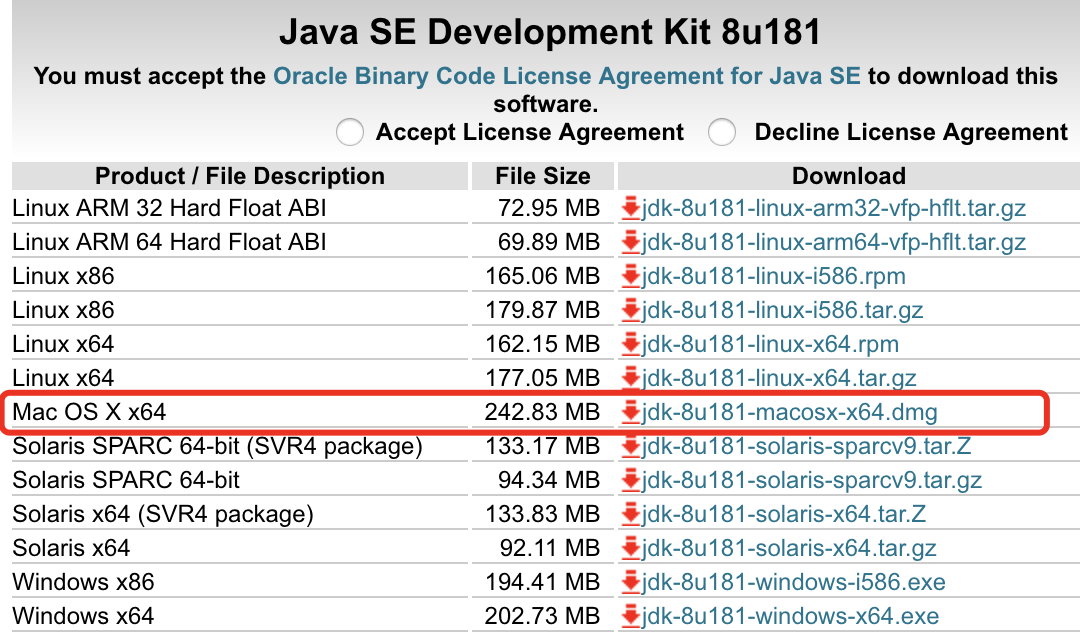Click download icon beside windows-x64.exe
The height and width of the screenshot is (640, 1082).
coord(631,616)
